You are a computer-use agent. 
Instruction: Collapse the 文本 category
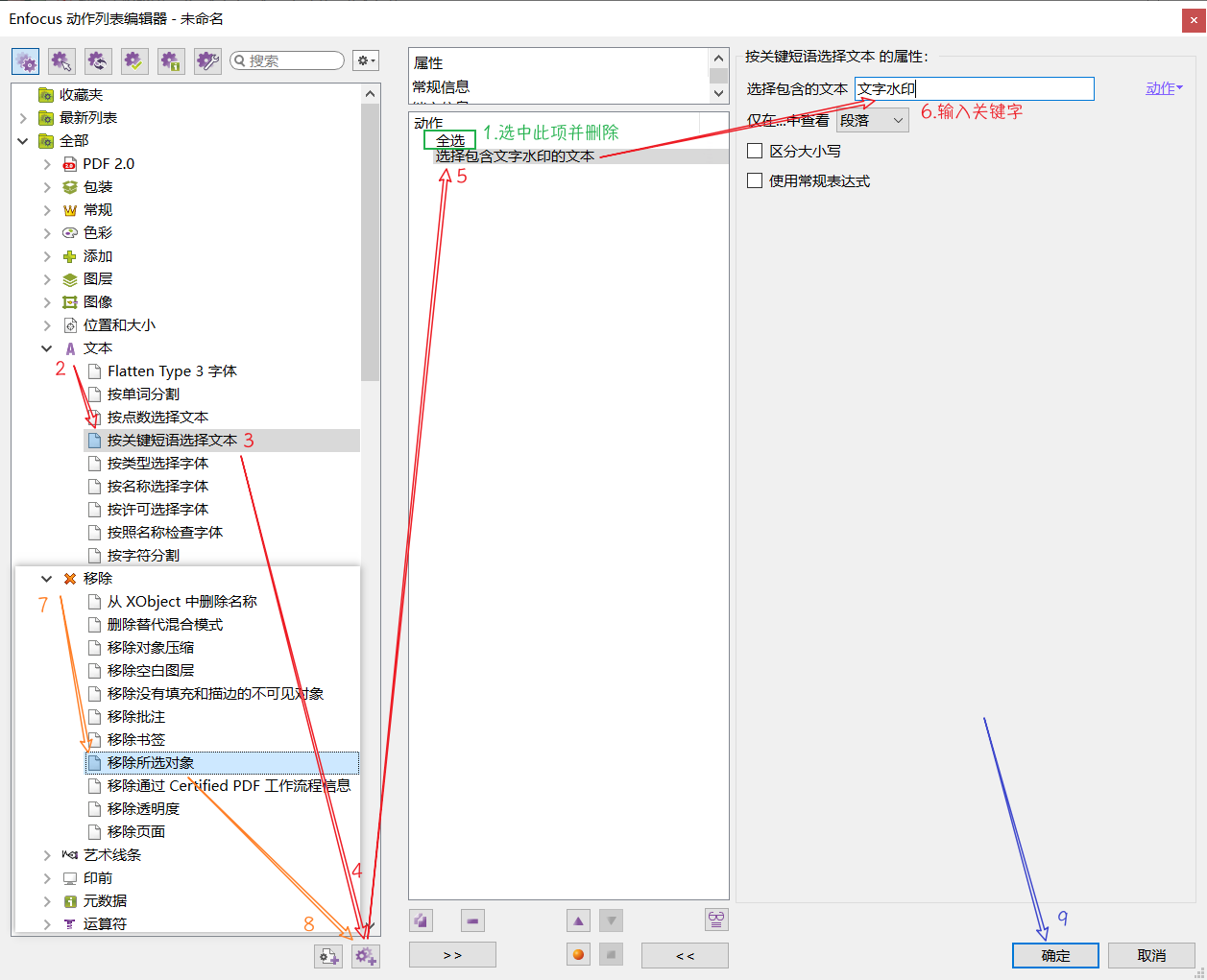47,348
